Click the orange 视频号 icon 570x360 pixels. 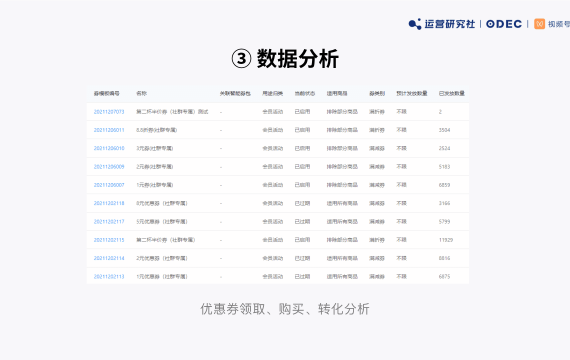[x=539, y=24]
